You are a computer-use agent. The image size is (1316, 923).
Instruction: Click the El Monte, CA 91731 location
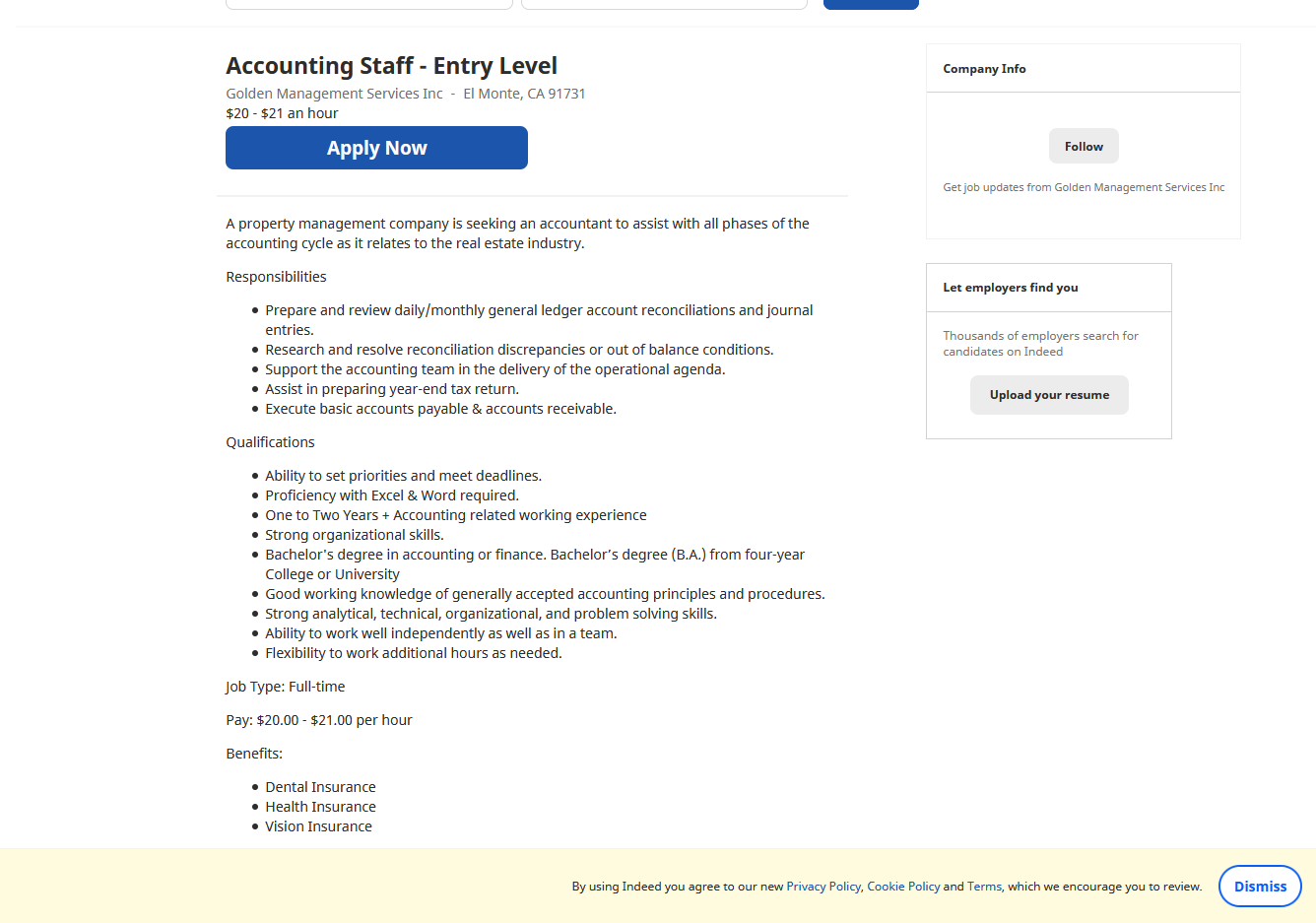click(x=524, y=94)
